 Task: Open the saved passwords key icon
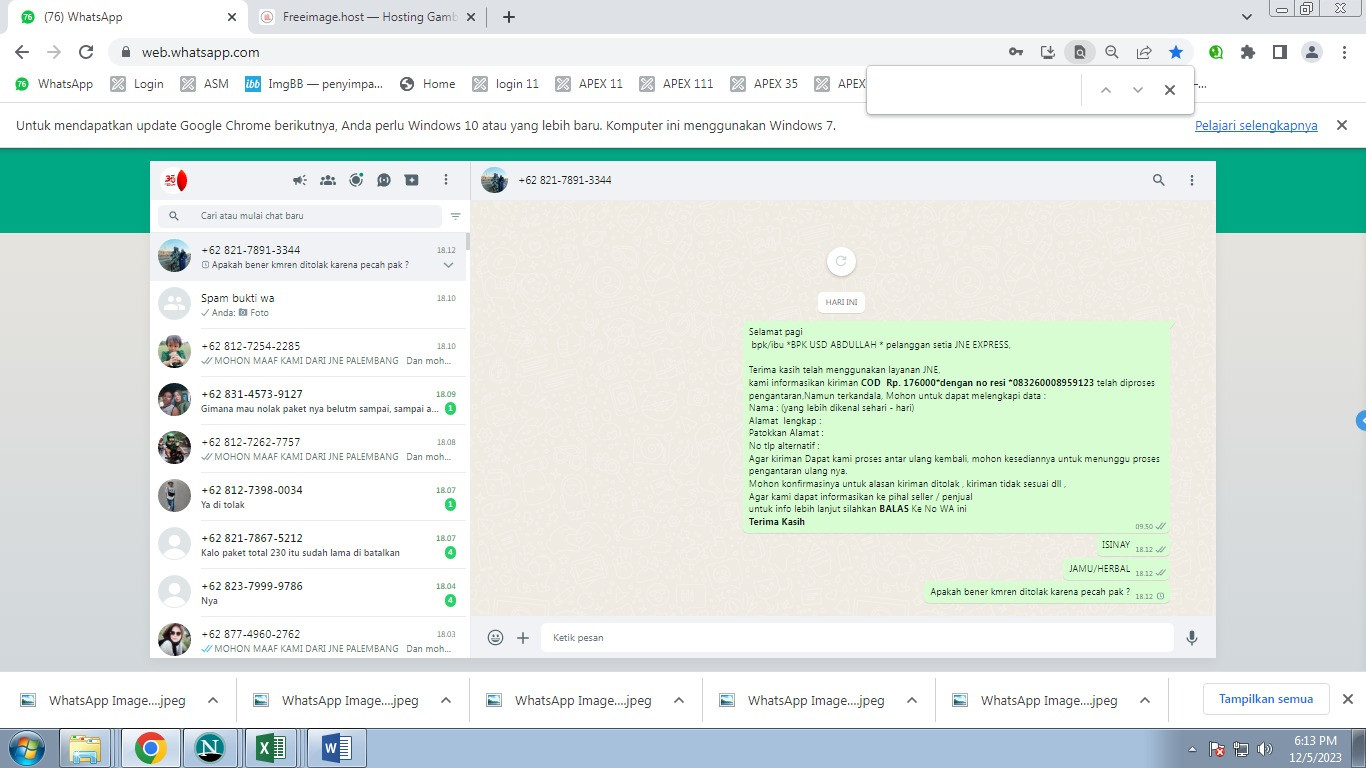pyautogui.click(x=1016, y=52)
